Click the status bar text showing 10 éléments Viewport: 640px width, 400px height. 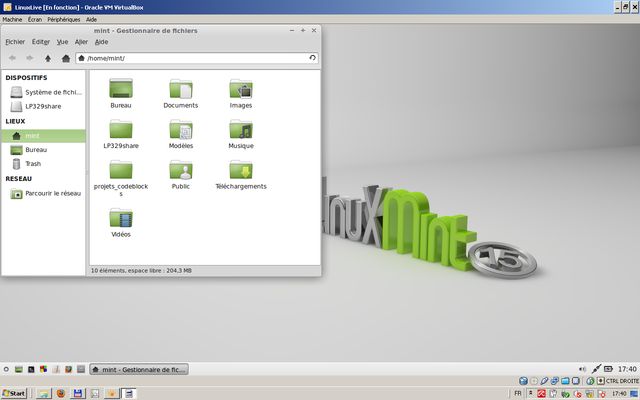(141, 270)
